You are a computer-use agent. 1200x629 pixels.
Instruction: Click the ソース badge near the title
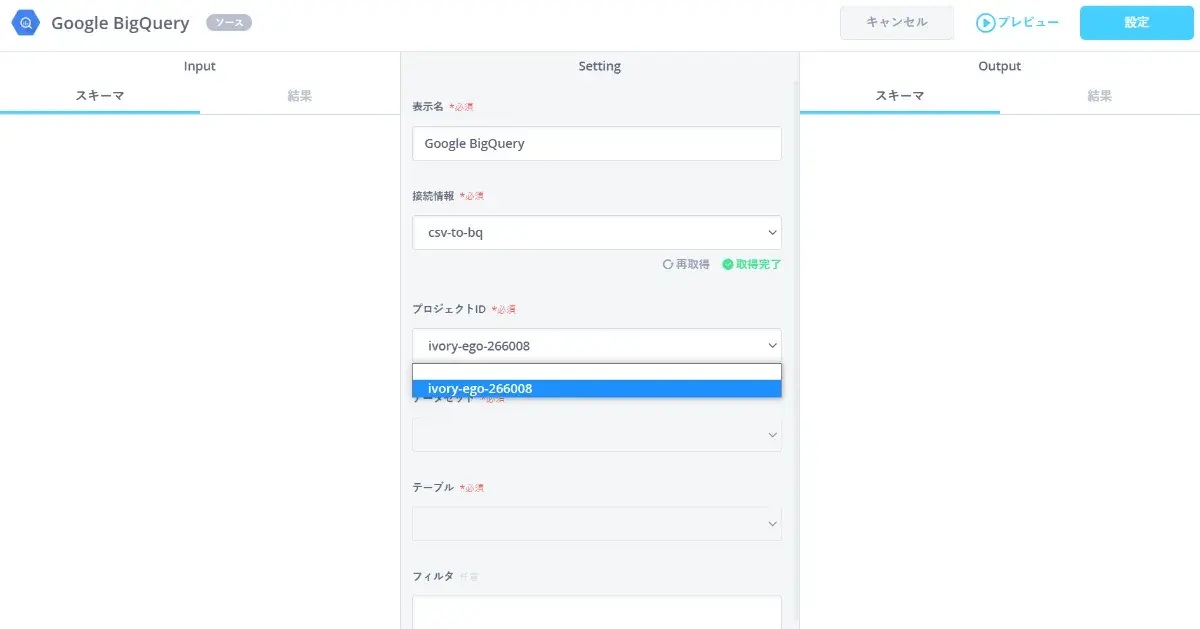coord(229,22)
